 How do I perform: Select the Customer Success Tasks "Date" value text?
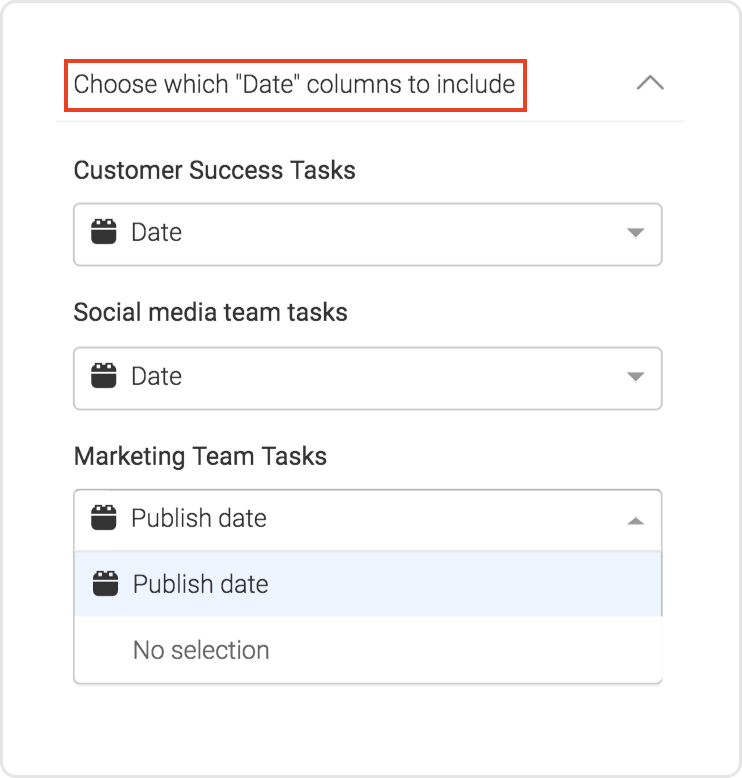[156, 233]
